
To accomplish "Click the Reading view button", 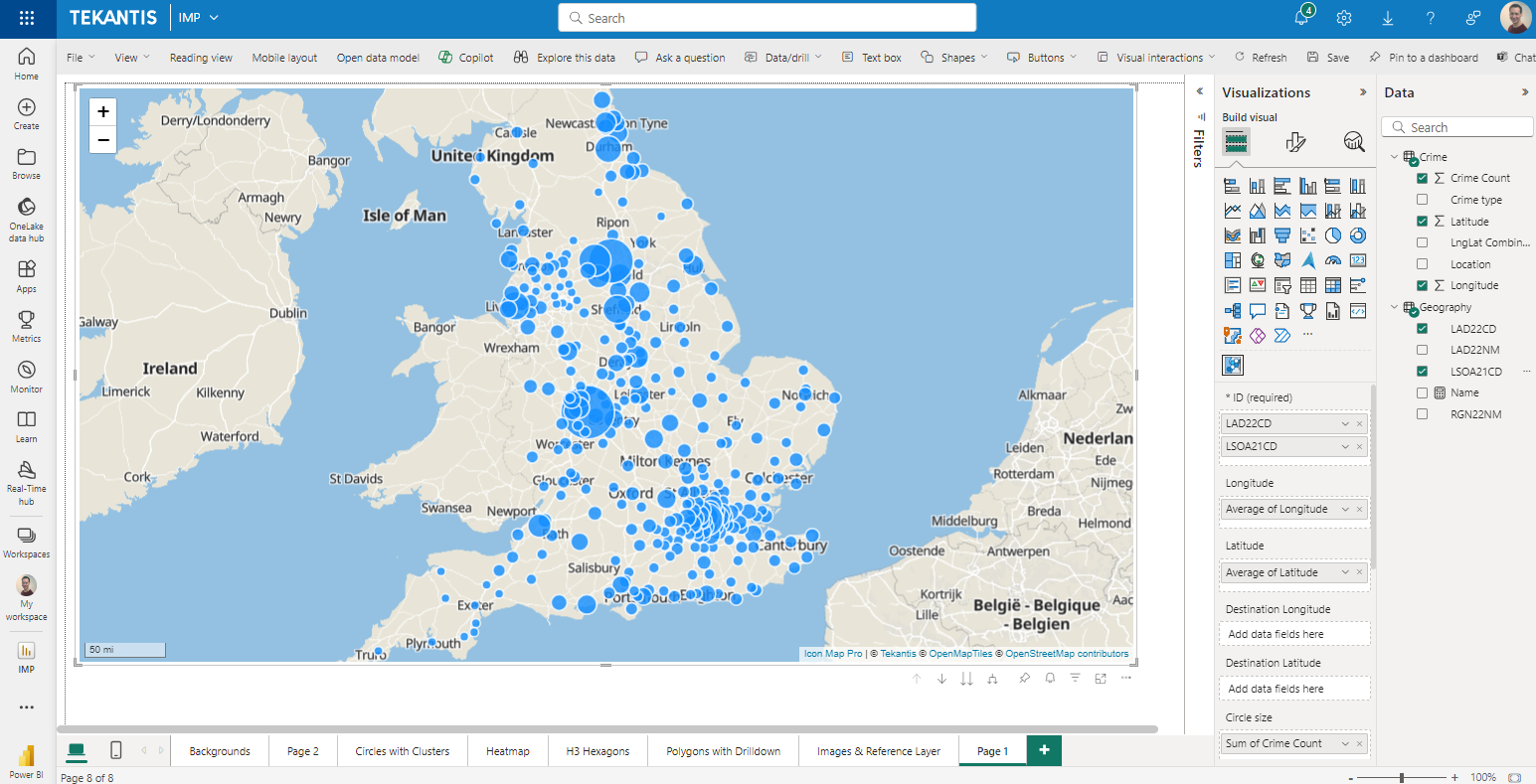I will [201, 58].
